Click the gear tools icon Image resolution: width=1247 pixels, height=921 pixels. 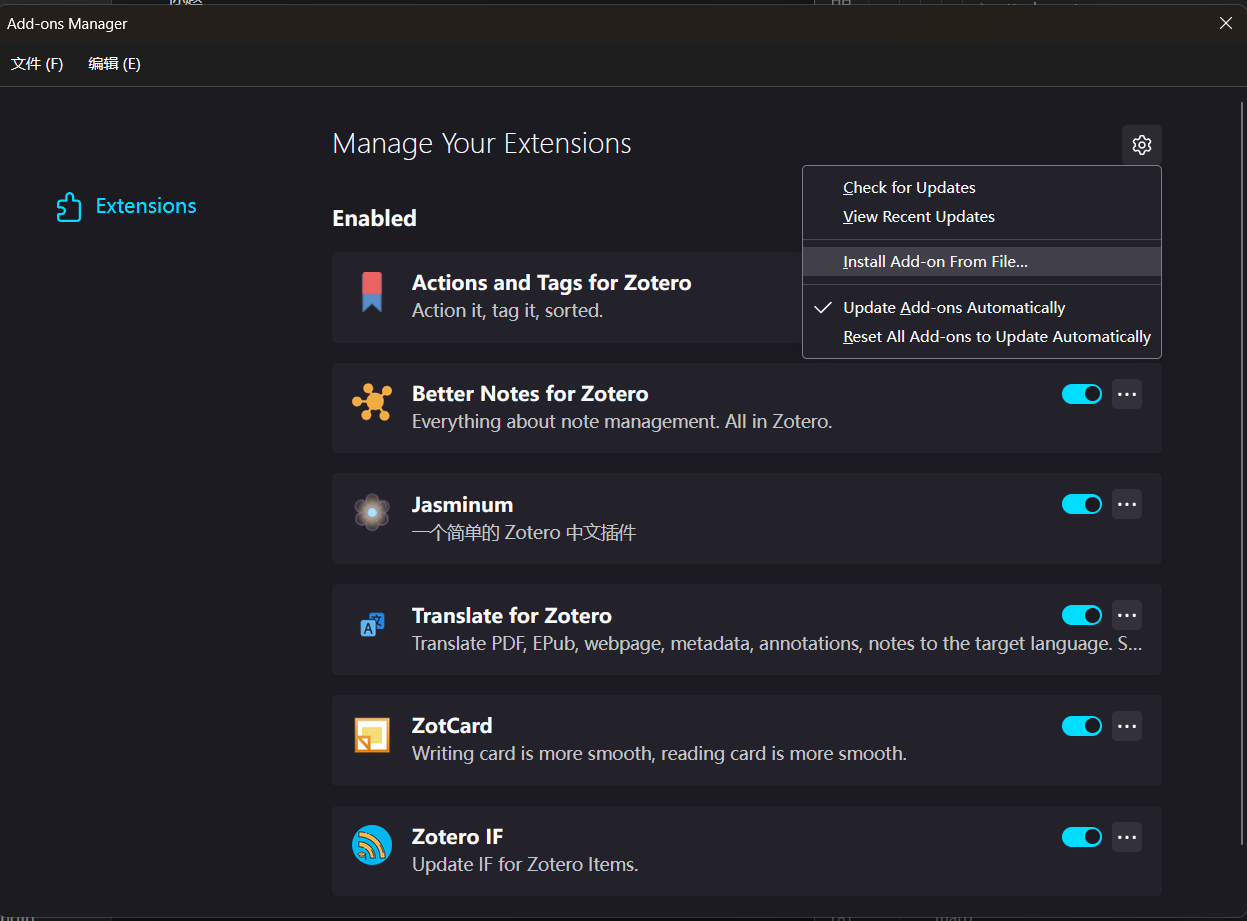click(x=1141, y=145)
